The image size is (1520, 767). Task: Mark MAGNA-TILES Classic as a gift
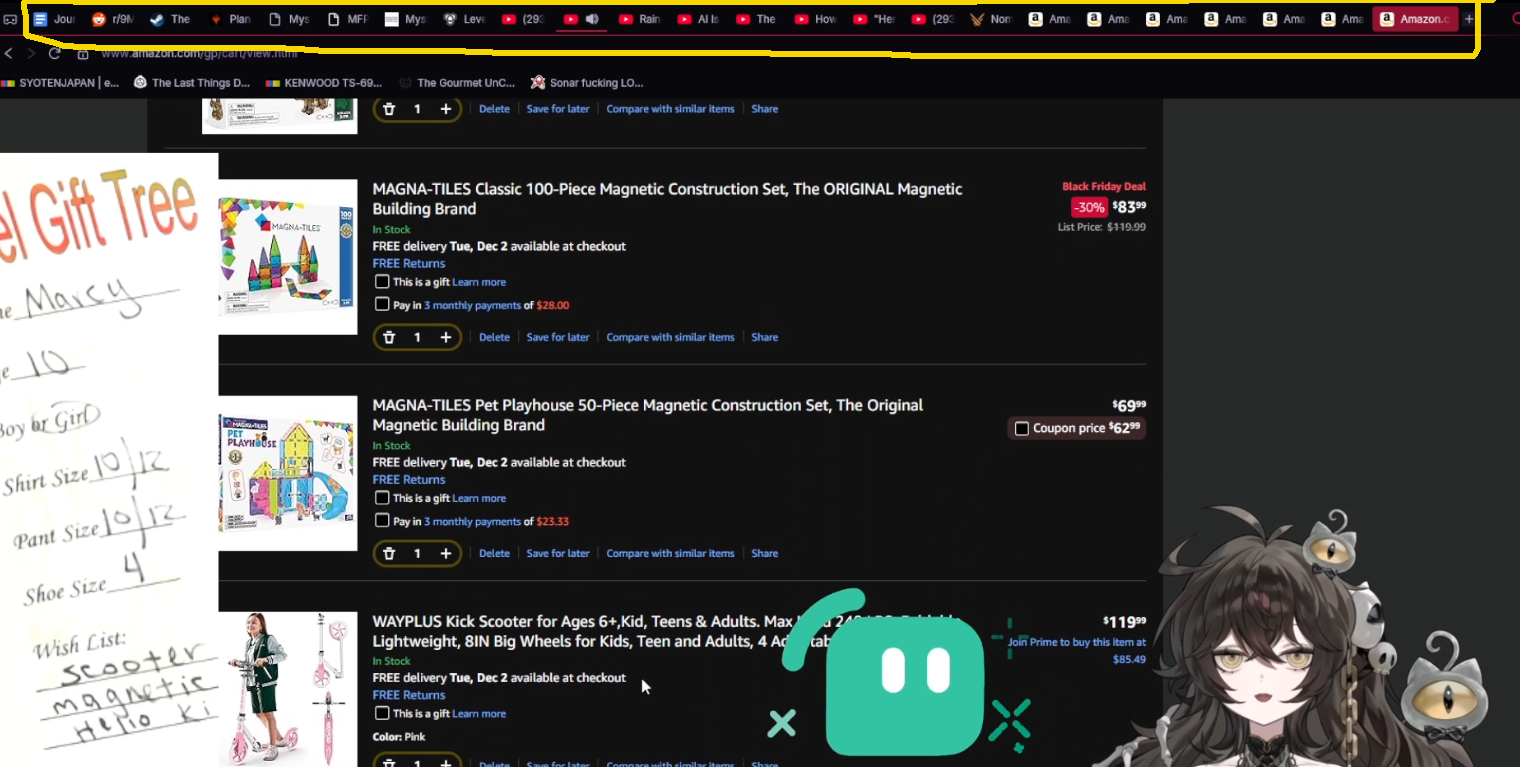coord(382,282)
